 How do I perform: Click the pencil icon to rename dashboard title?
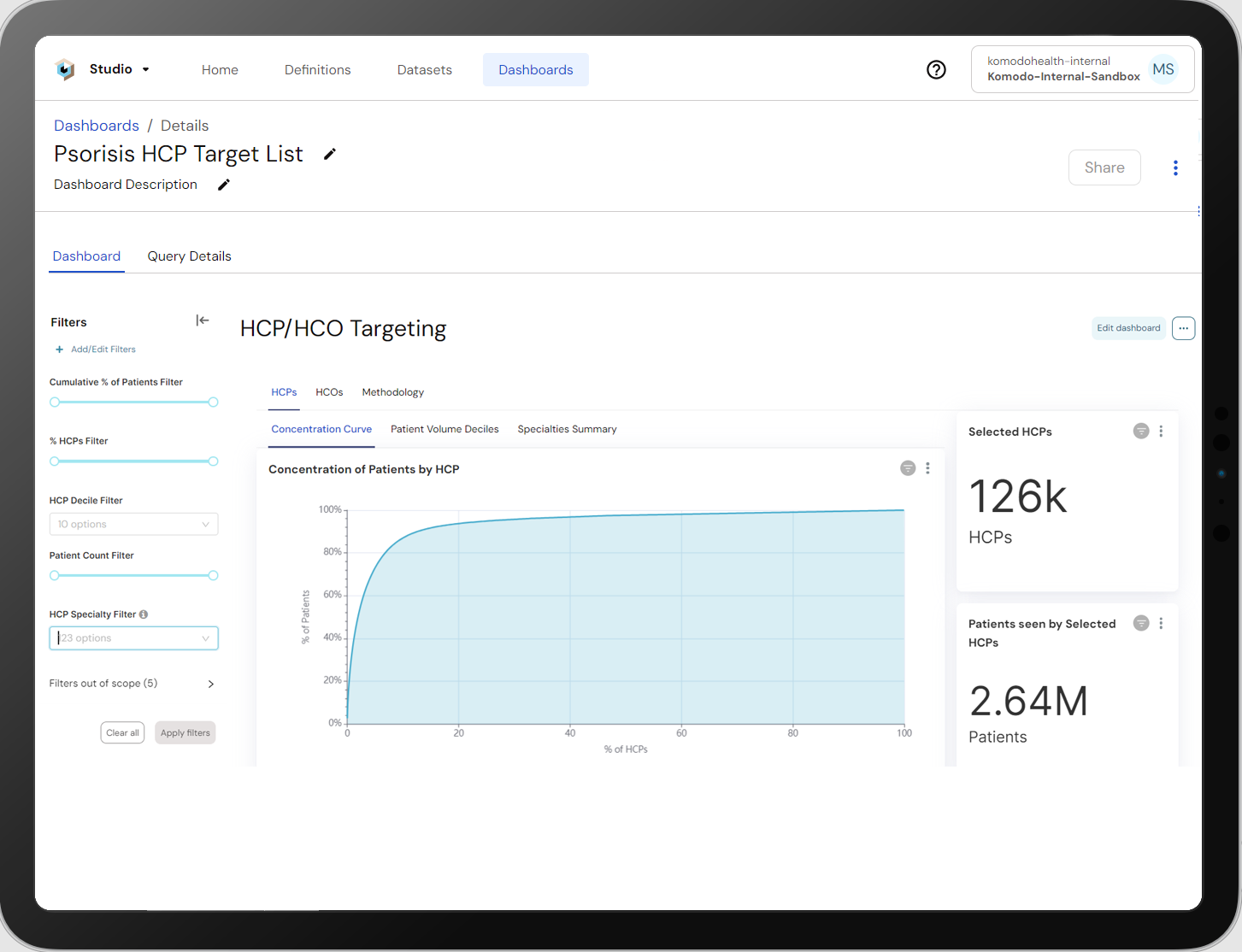[x=330, y=154]
